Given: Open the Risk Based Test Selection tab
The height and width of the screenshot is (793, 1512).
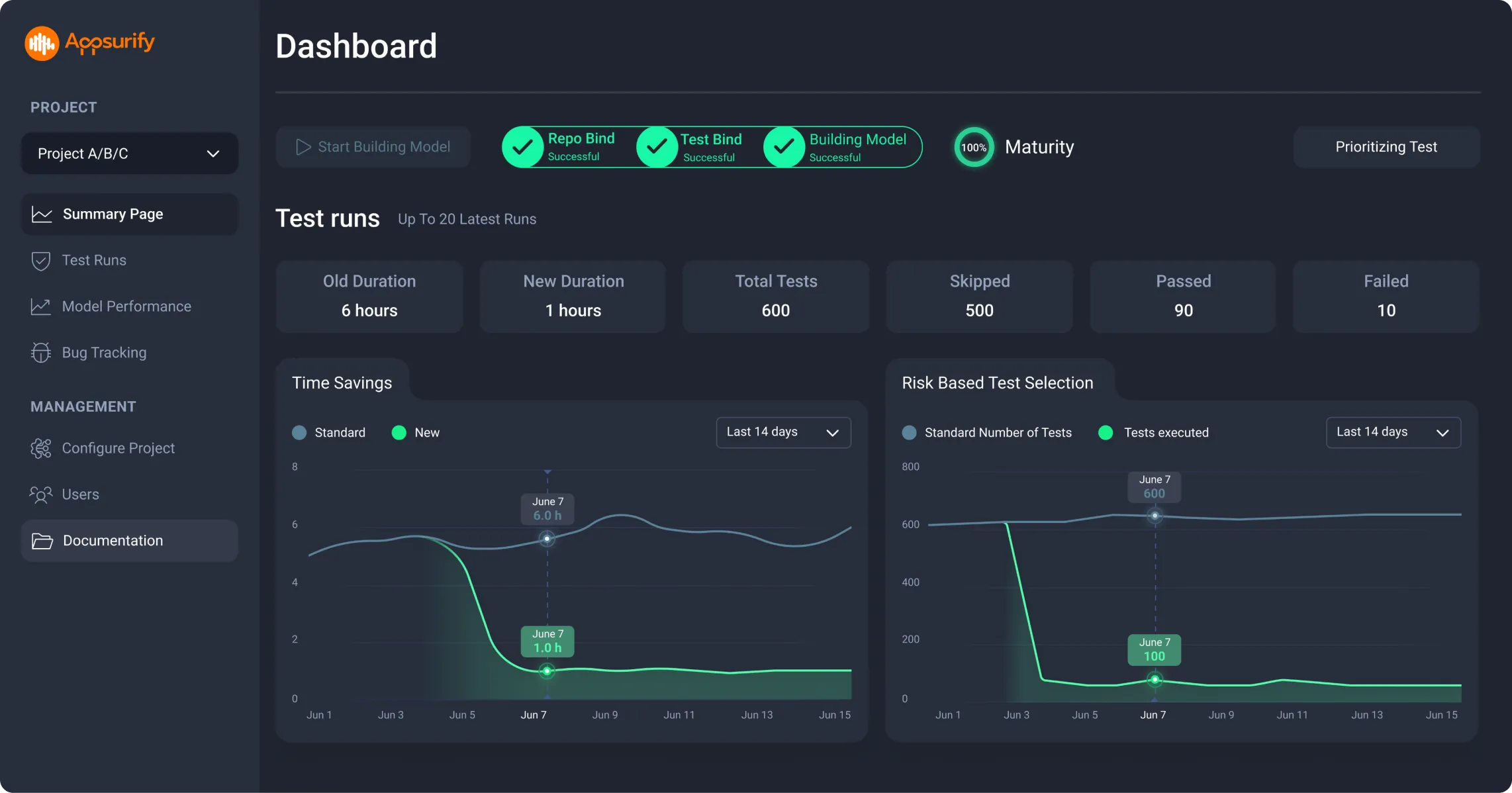Looking at the screenshot, I should click(997, 382).
